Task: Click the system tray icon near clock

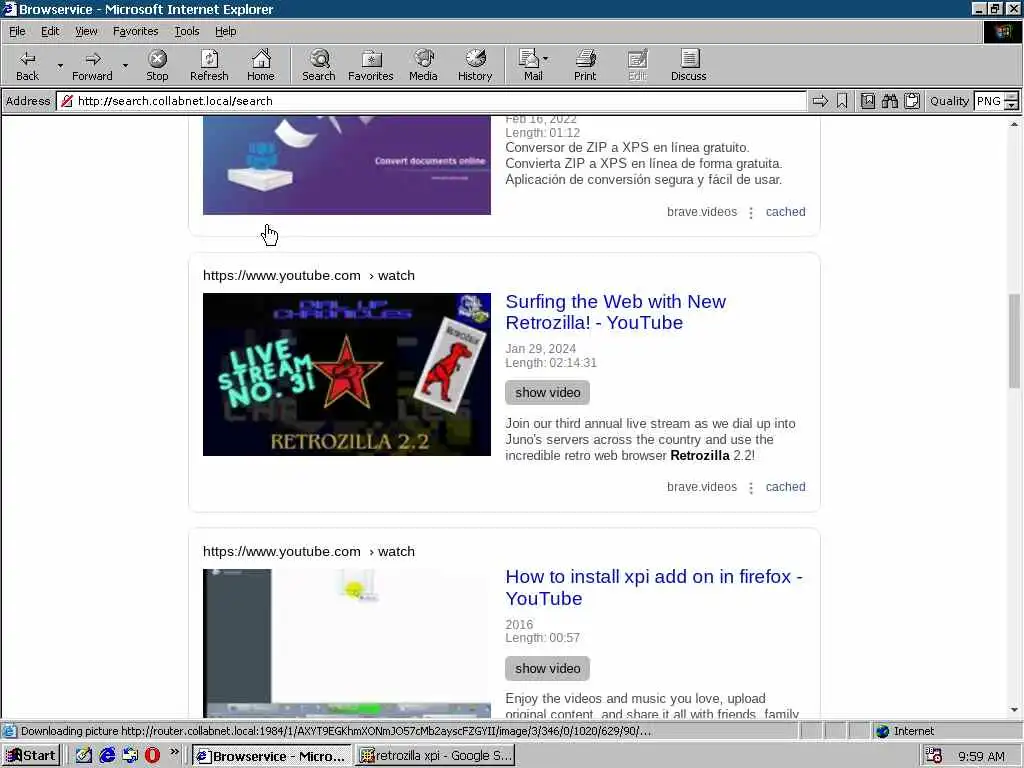Action: coord(934,756)
